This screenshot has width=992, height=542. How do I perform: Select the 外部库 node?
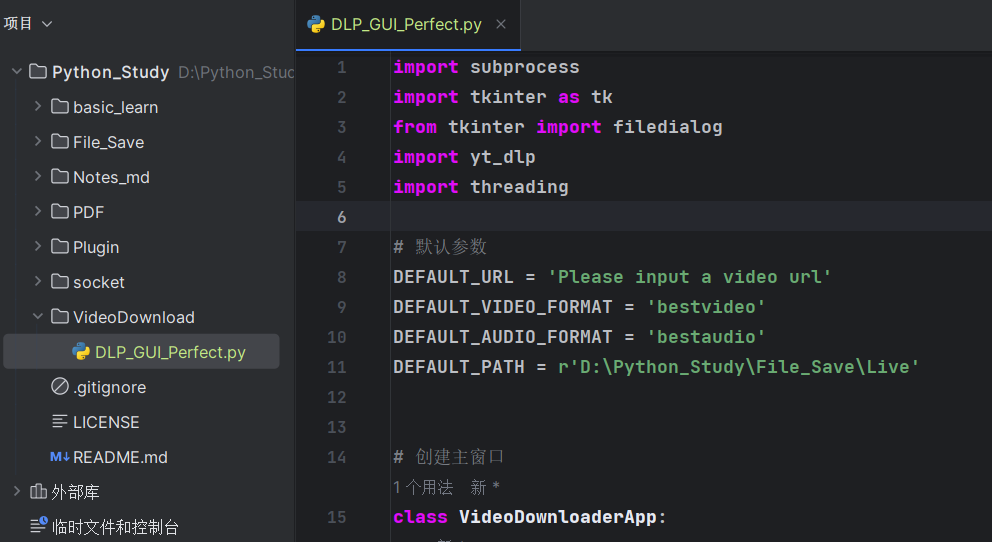point(75,491)
